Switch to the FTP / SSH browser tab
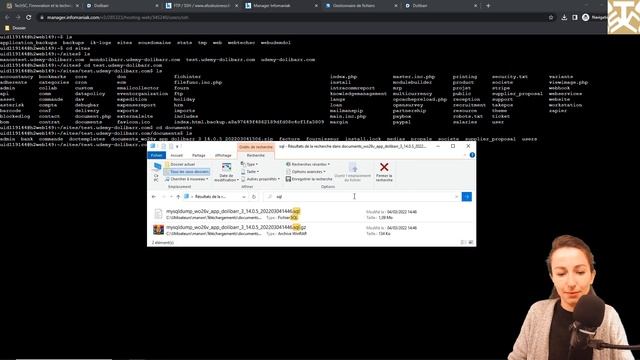 (x=201, y=6)
